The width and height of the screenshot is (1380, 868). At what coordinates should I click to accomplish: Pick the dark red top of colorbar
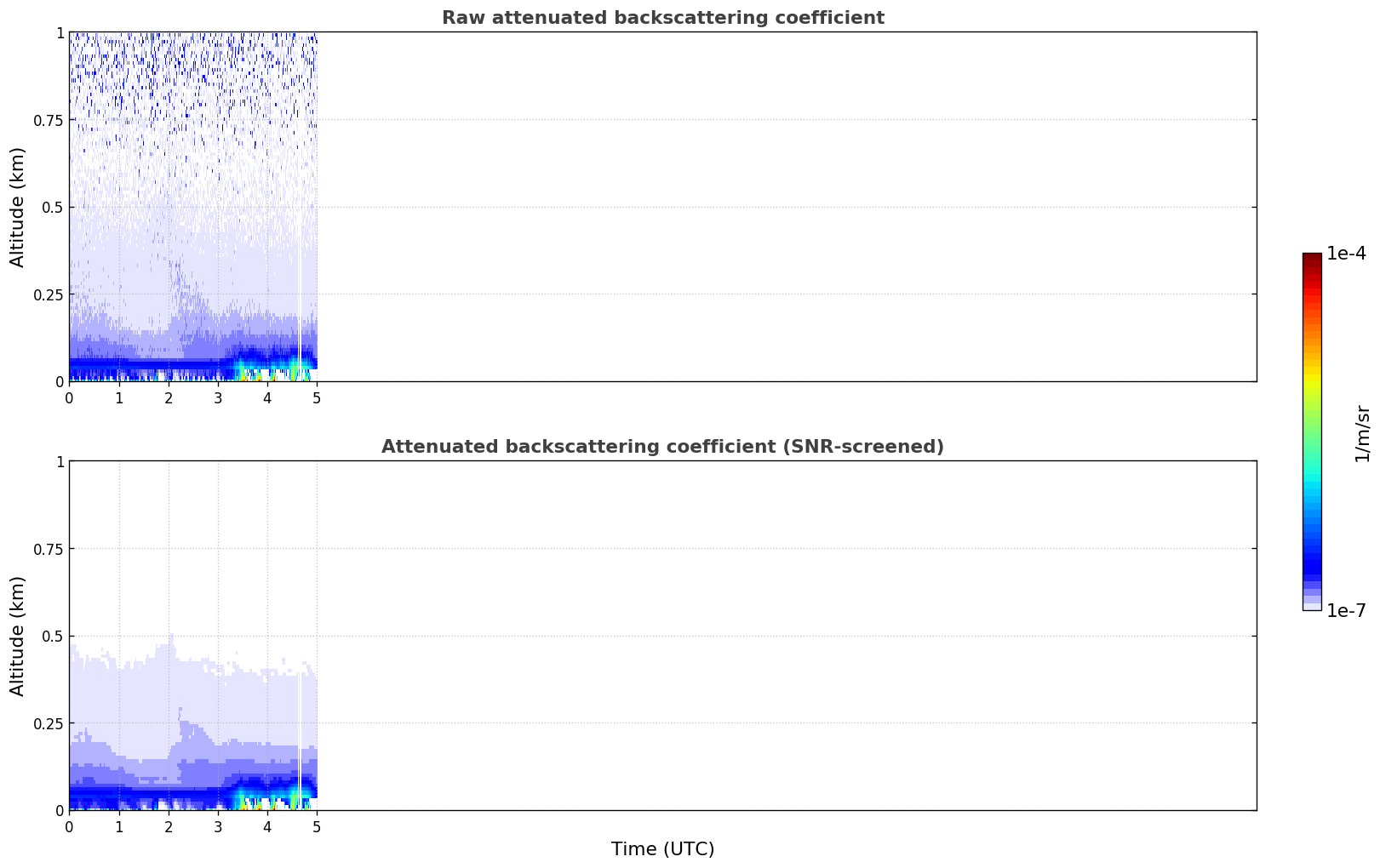coord(1312,258)
